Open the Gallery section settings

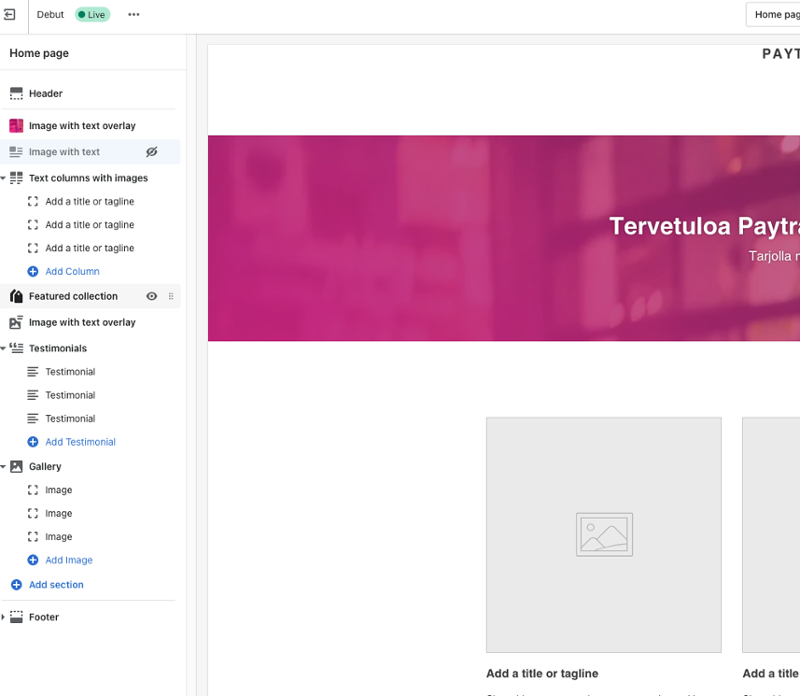click(x=45, y=466)
